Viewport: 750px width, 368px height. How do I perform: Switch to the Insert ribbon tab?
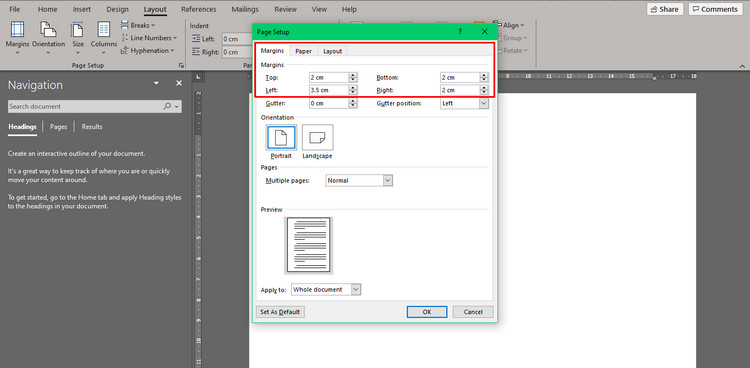[82, 9]
